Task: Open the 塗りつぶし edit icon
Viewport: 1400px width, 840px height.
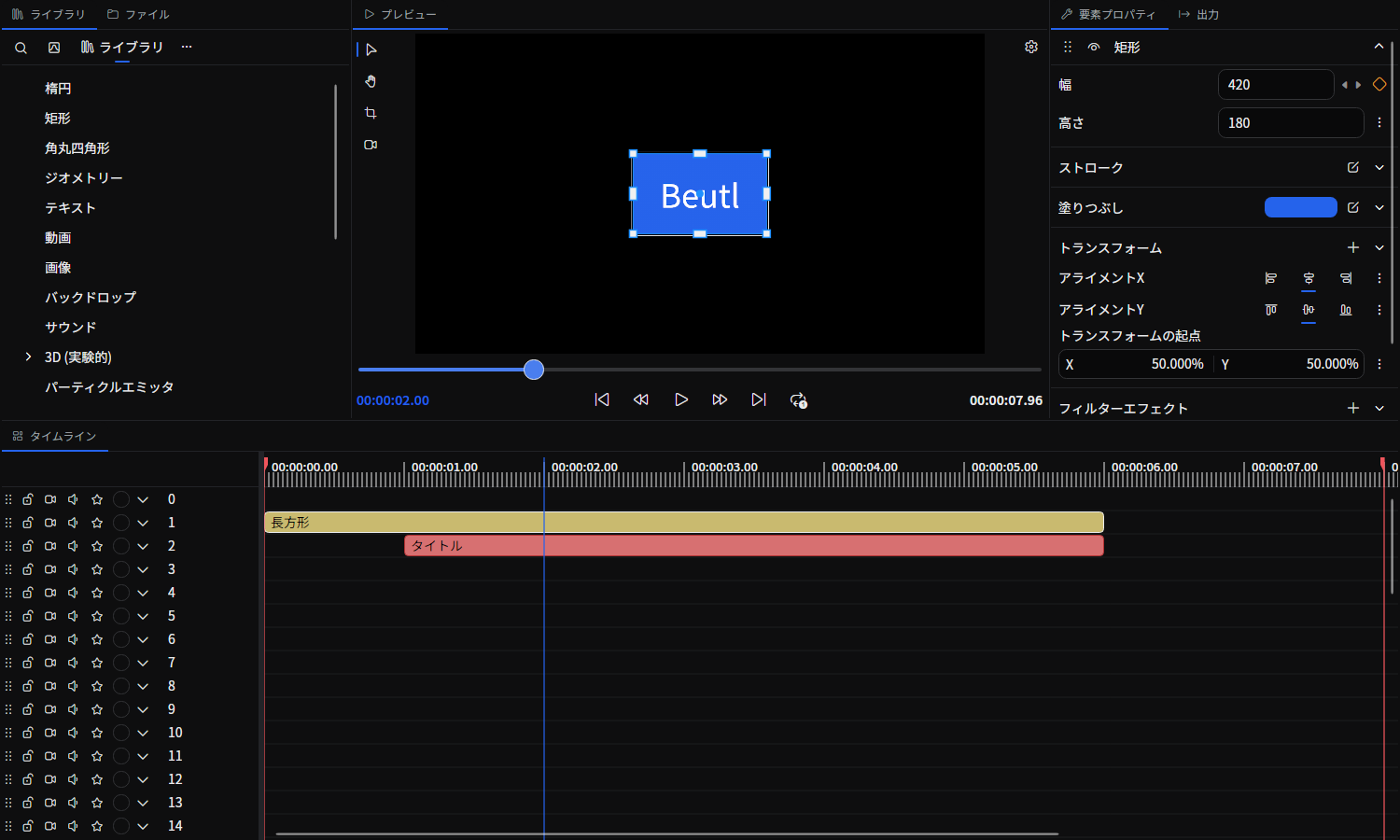Action: click(1353, 207)
